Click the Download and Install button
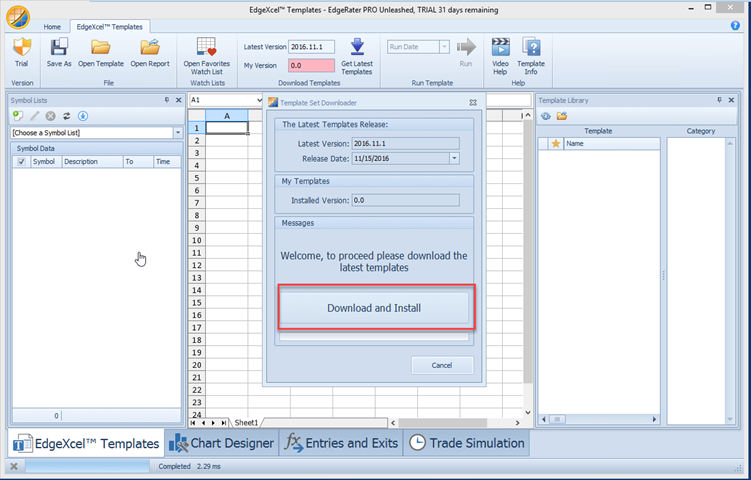This screenshot has height=480, width=751. (374, 308)
